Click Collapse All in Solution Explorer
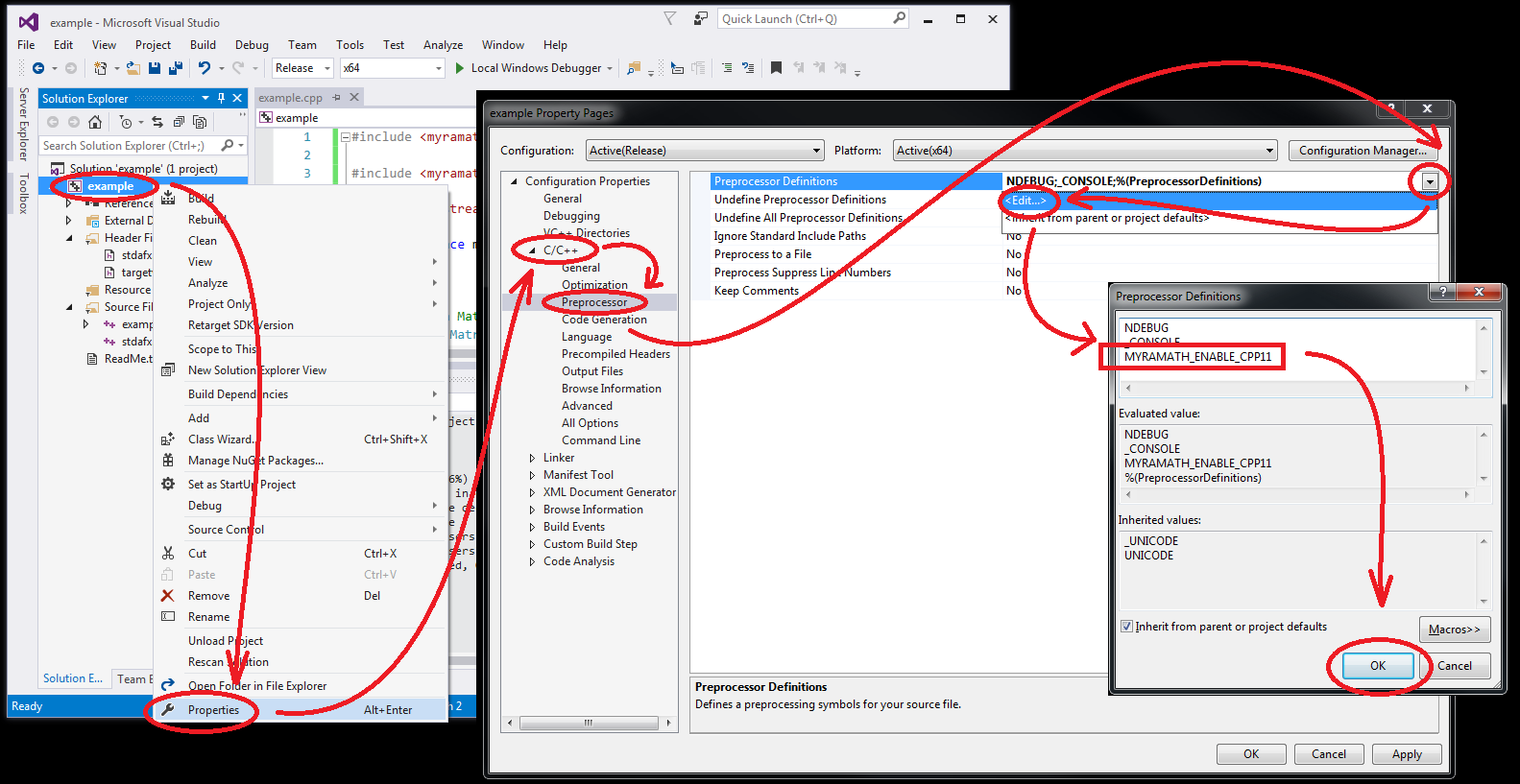The image size is (1520, 784). [x=179, y=122]
